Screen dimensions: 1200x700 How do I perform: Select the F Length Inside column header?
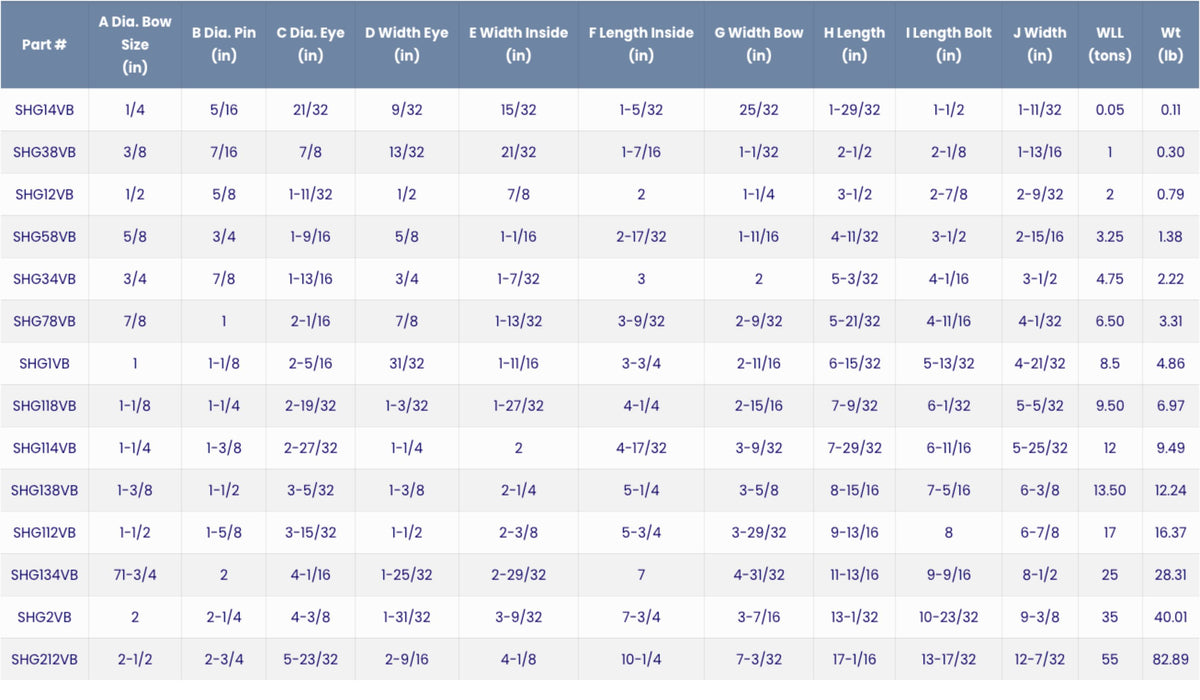tap(640, 44)
